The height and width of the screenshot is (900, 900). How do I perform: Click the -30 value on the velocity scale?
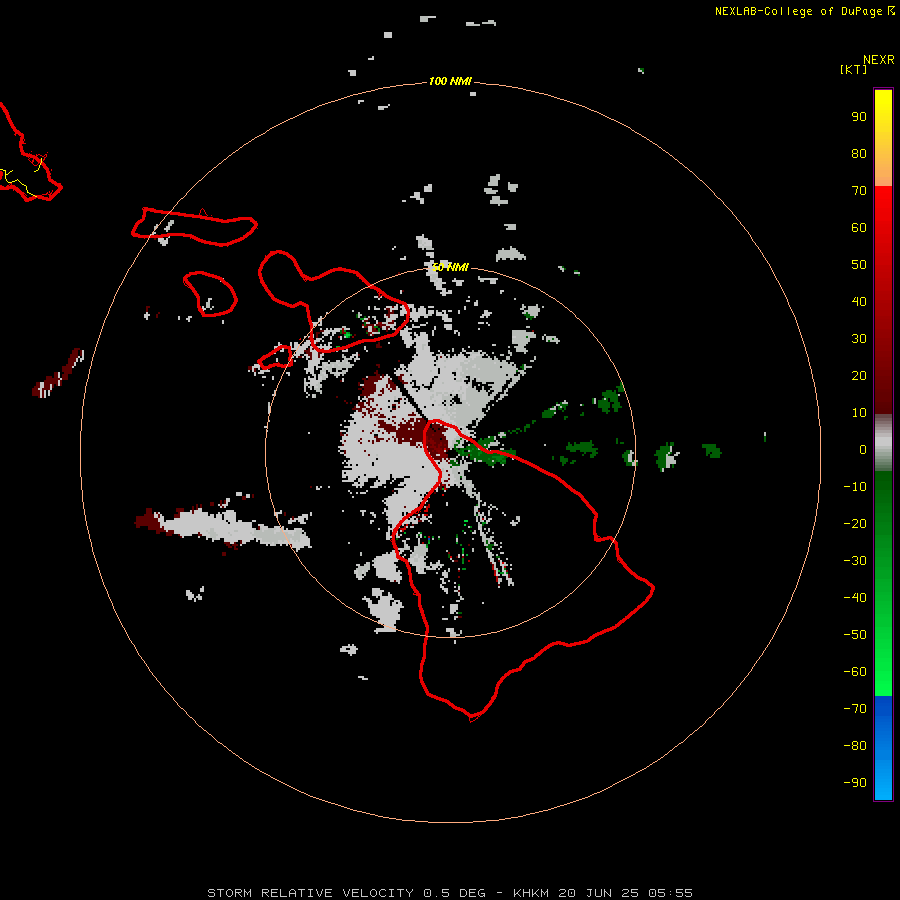855,561
